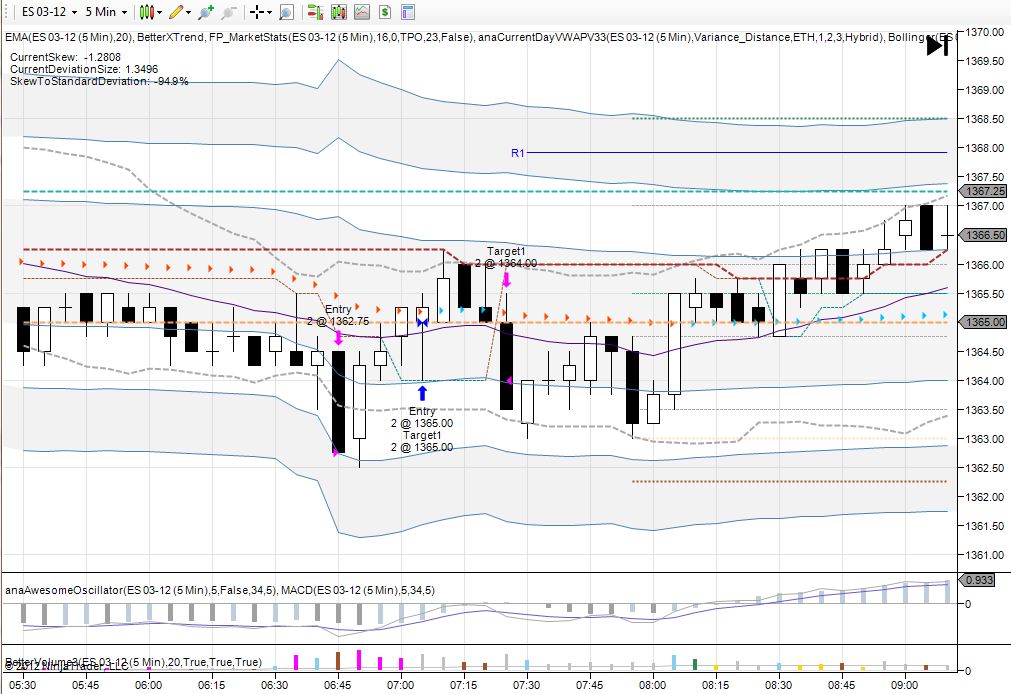Click the 1370.00 price axis label
1011x694 pixels.
[x=984, y=32]
